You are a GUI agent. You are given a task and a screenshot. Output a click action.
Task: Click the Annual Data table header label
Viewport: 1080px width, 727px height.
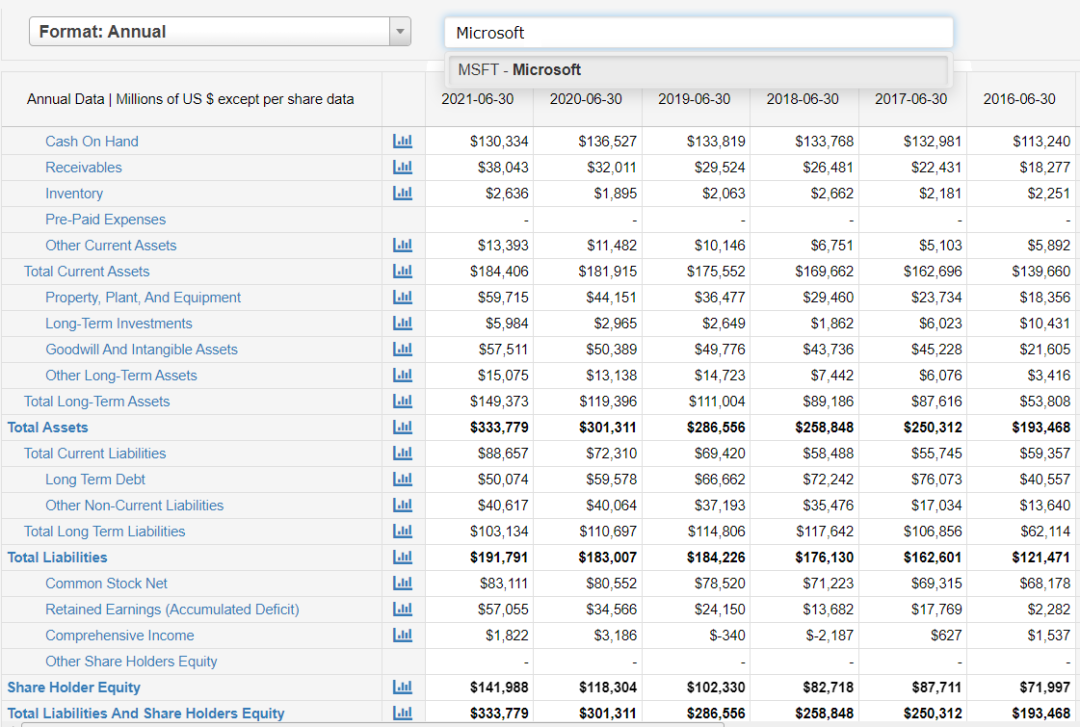(191, 99)
